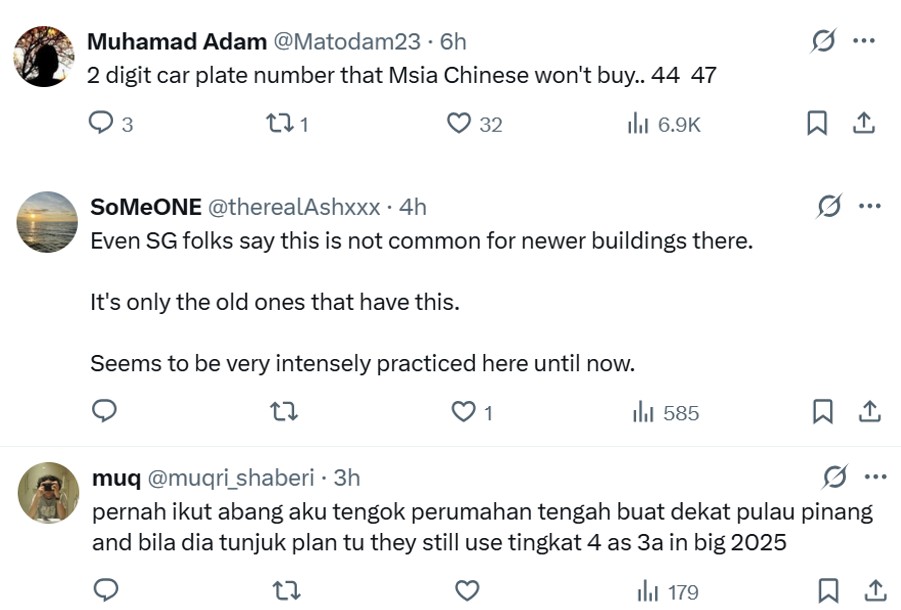Bookmark SoMeONE's tweet
901x610 pixels.
(822, 412)
